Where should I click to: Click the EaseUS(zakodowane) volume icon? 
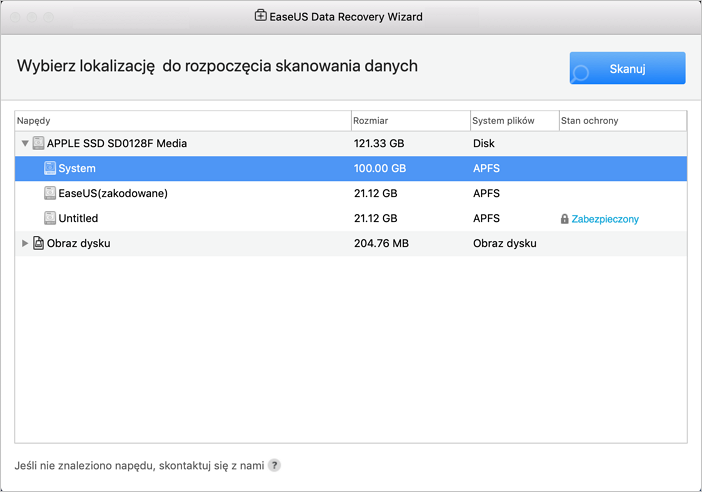pos(50,193)
